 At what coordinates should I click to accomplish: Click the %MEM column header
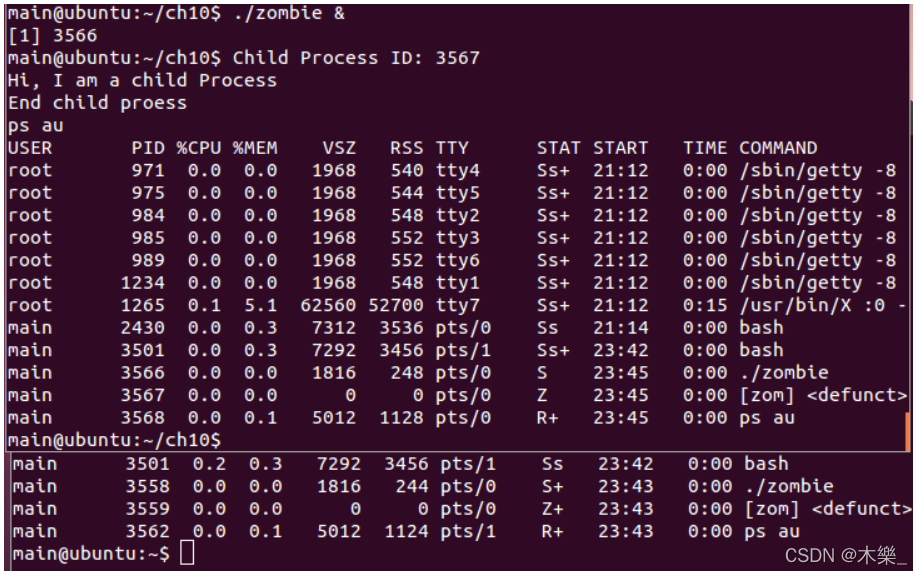point(255,148)
